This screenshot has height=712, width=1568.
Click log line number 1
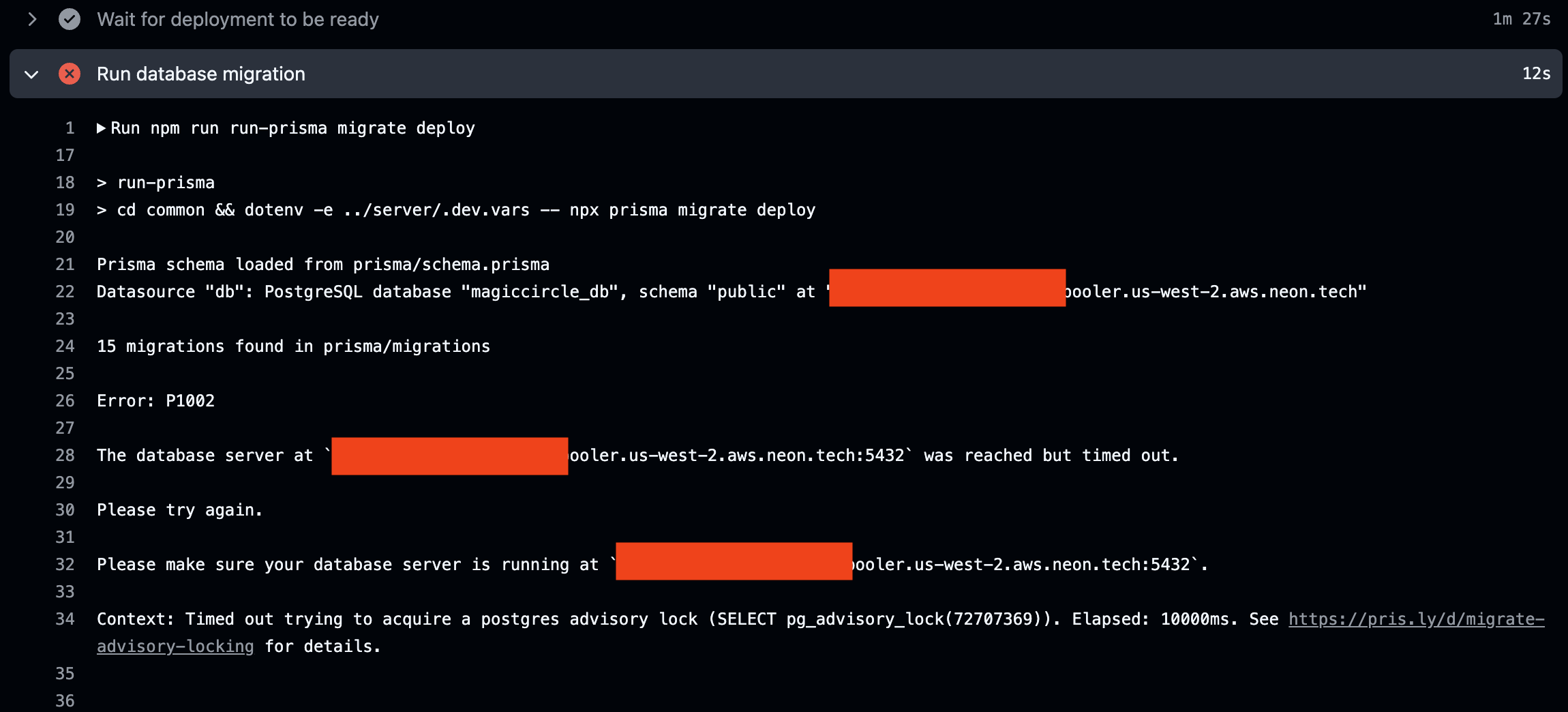tap(70, 128)
